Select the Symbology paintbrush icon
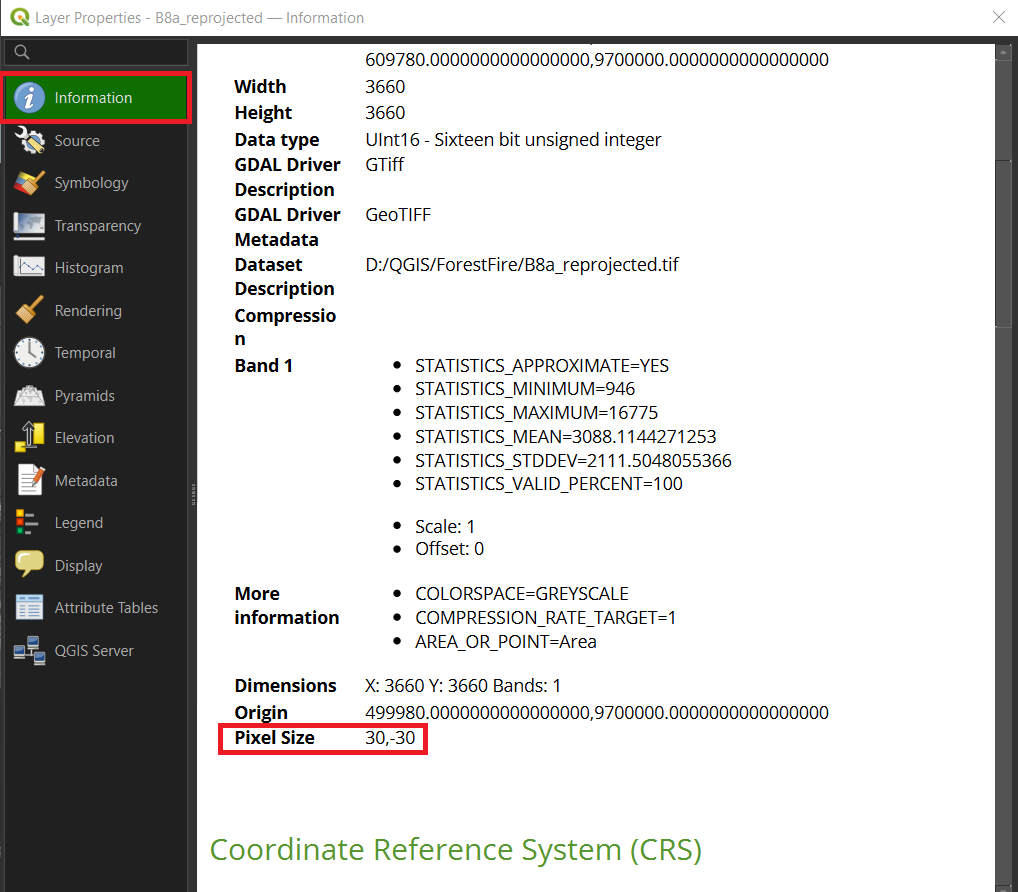Screen dimensions: 1018x892 pyautogui.click(x=30, y=183)
